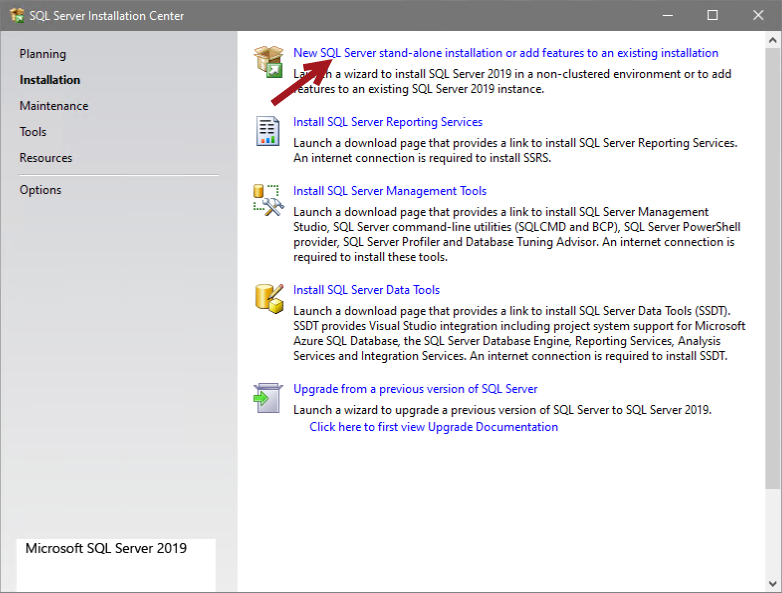Open the Maintenance section
Screen dimensions: 782x593
(x=54, y=106)
